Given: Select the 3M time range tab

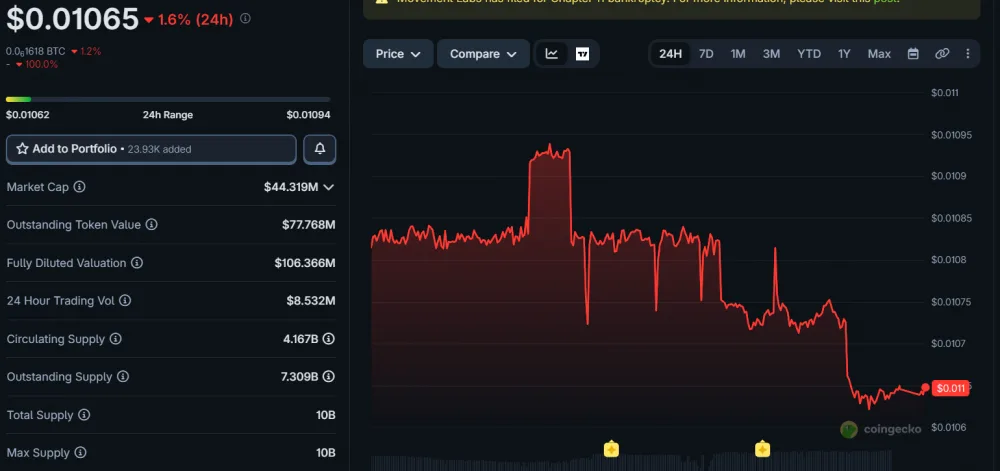Looking at the screenshot, I should click(771, 54).
